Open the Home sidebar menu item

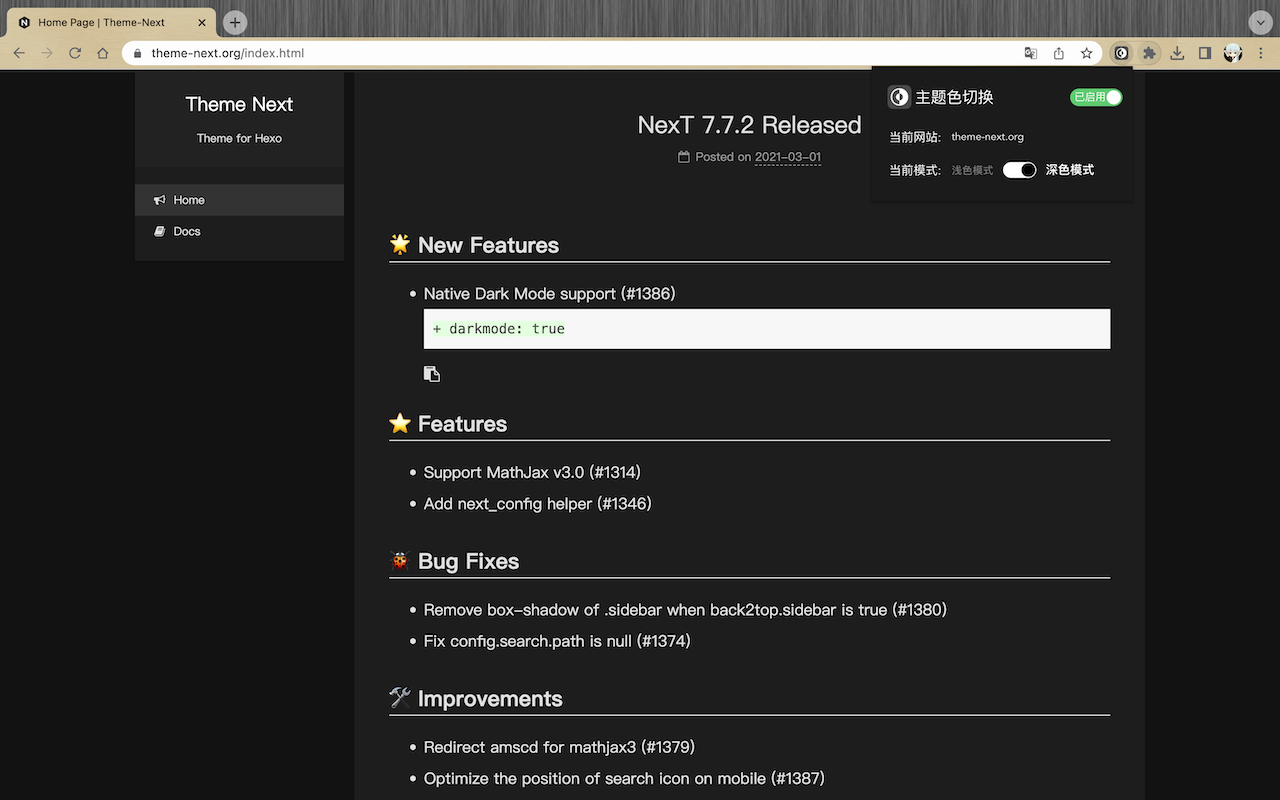(239, 200)
